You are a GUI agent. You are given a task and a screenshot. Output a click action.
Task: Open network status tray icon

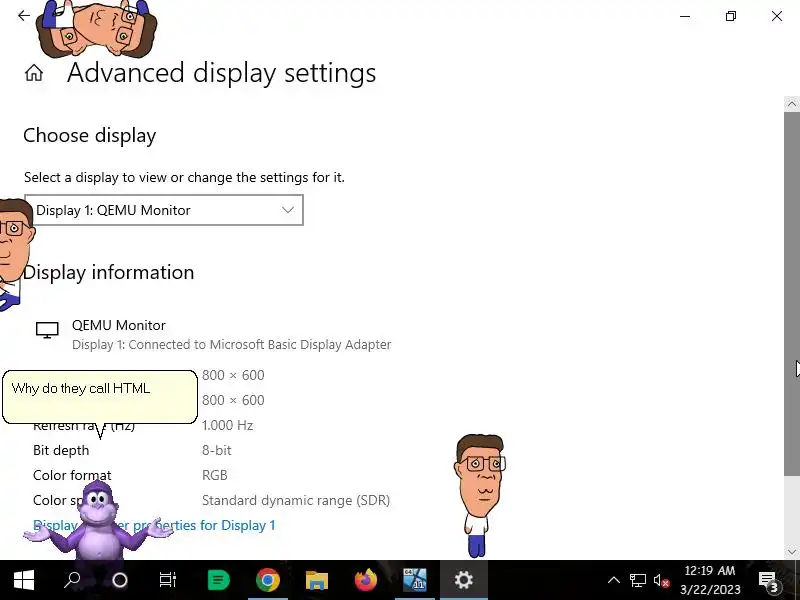pos(637,580)
